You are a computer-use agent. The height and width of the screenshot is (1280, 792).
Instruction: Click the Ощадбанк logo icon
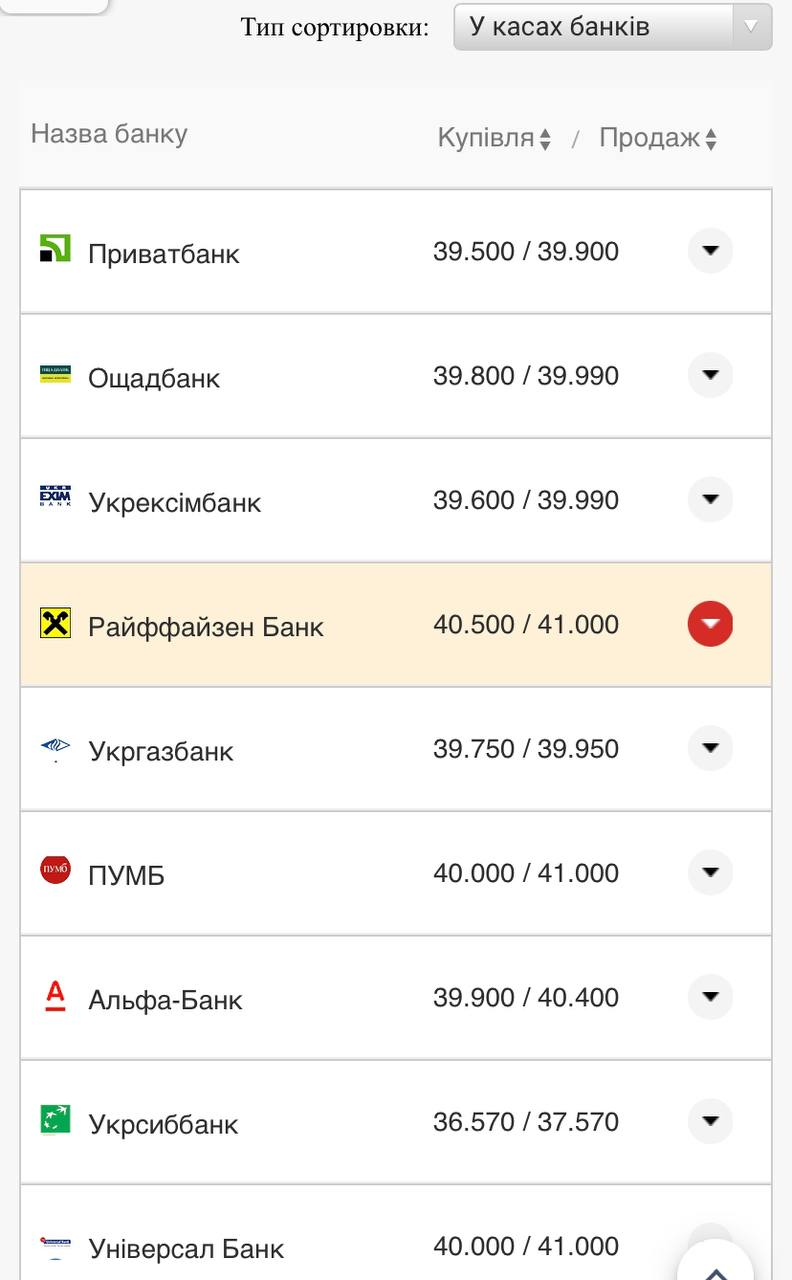coord(55,374)
